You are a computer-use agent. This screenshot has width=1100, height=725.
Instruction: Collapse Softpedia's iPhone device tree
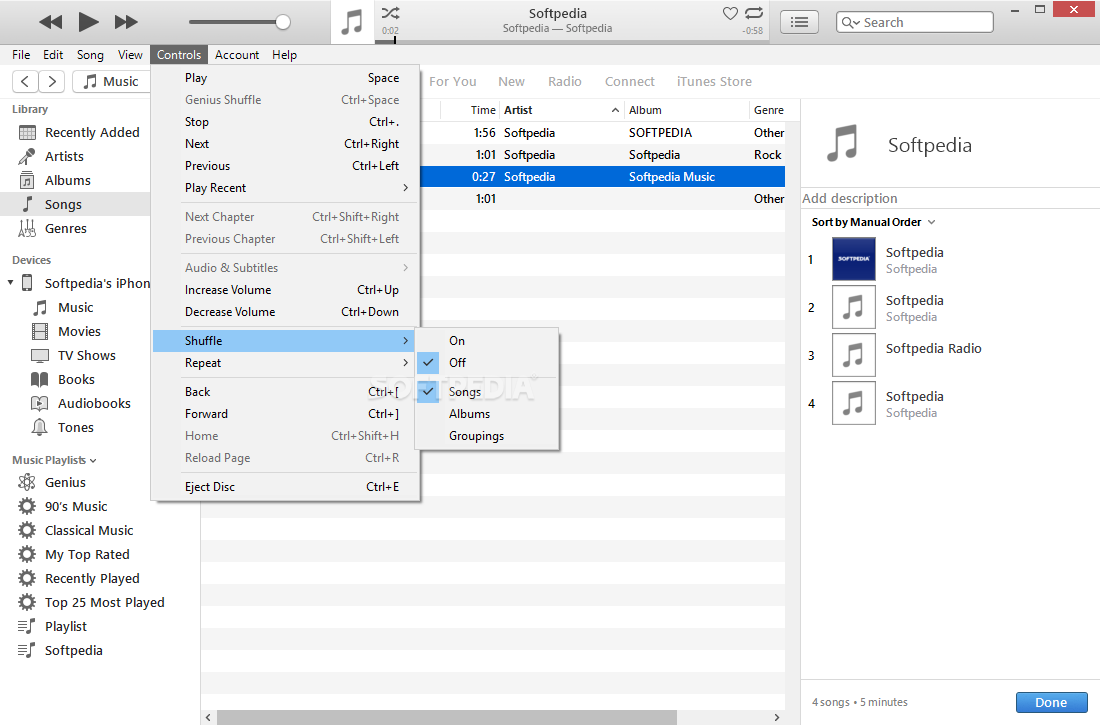pyautogui.click(x=11, y=283)
